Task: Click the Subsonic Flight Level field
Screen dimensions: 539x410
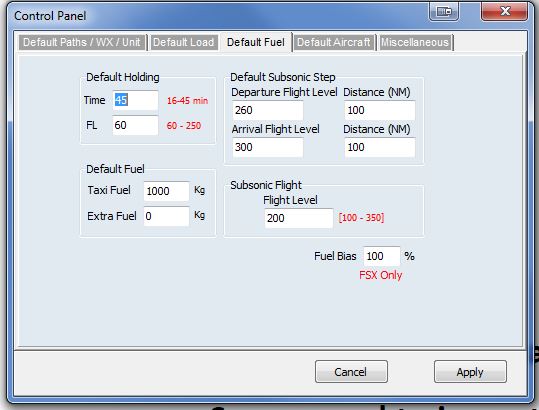Action: coord(299,218)
